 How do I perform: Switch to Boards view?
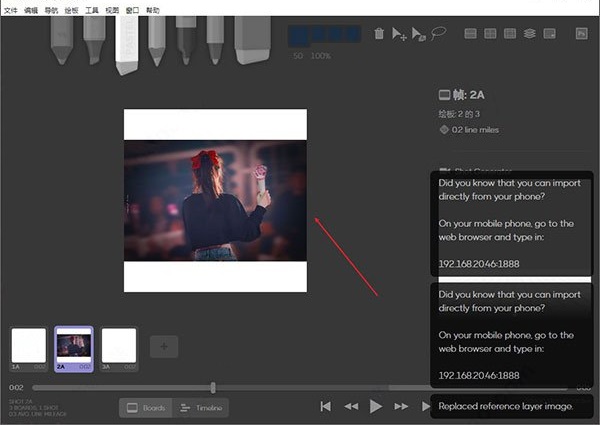point(145,407)
